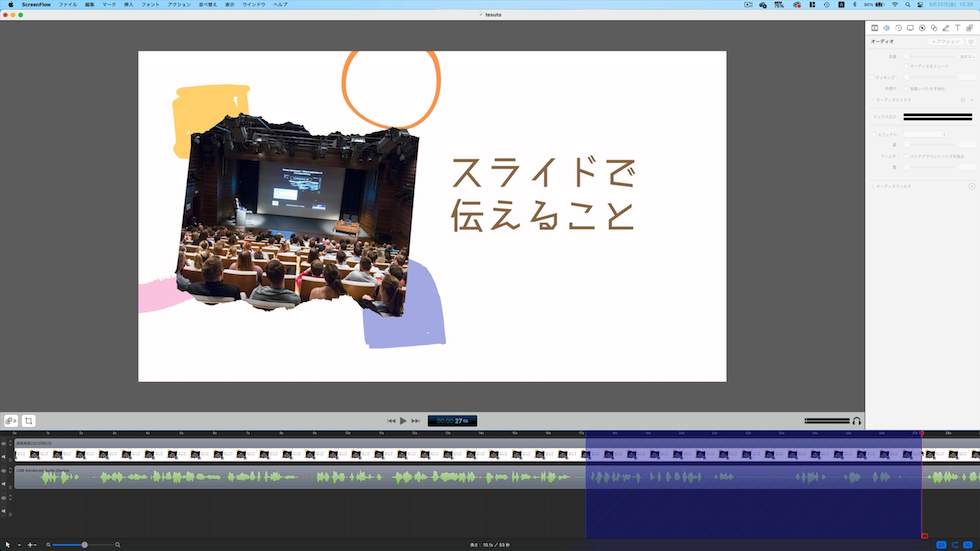Open the Video Motion inspector tab
Viewport: 980px width, 551px height.
pos(898,28)
